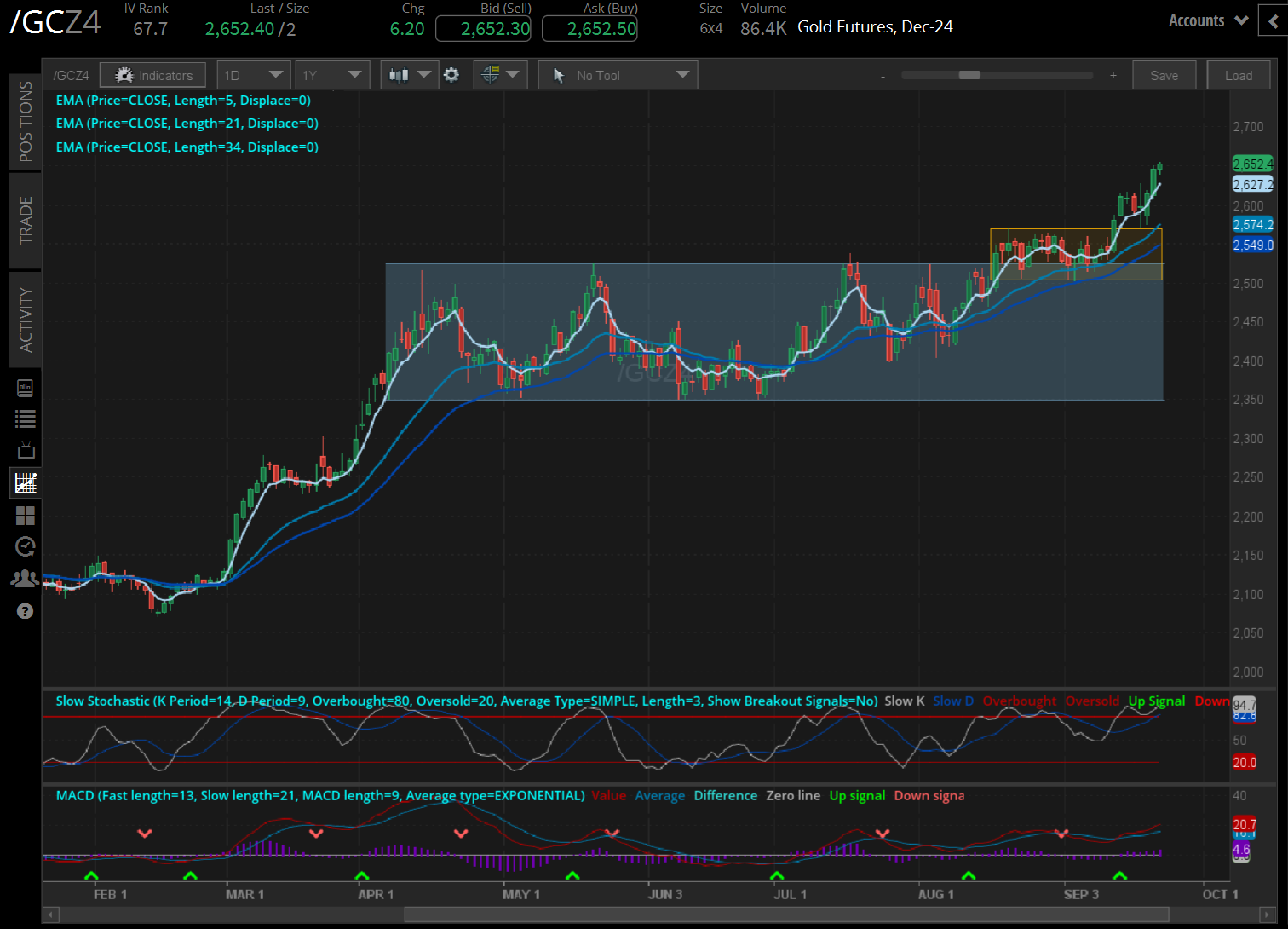Open Help via the question mark icon
The height and width of the screenshot is (929, 1288).
click(25, 610)
